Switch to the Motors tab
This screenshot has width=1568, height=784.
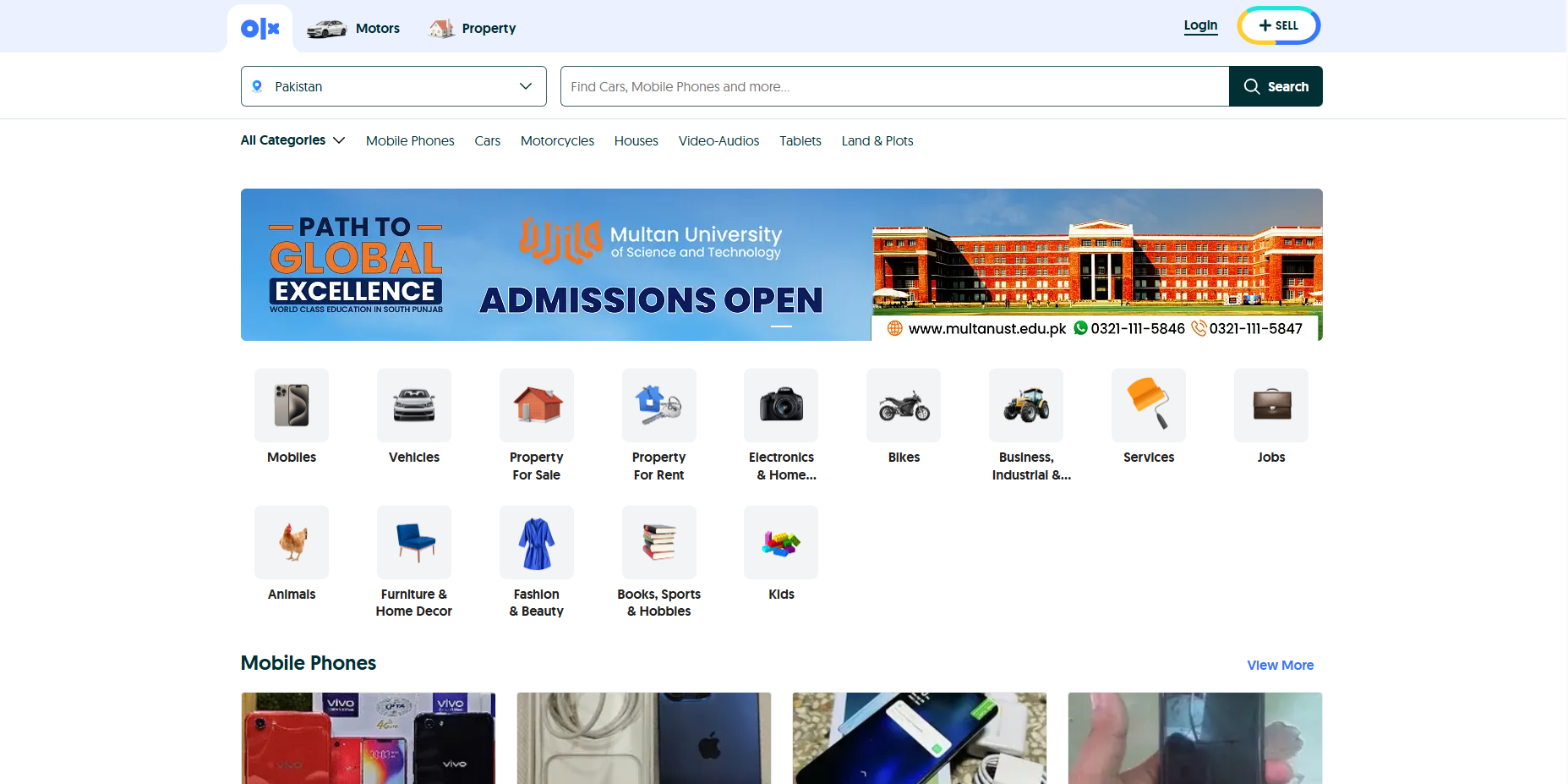point(353,29)
